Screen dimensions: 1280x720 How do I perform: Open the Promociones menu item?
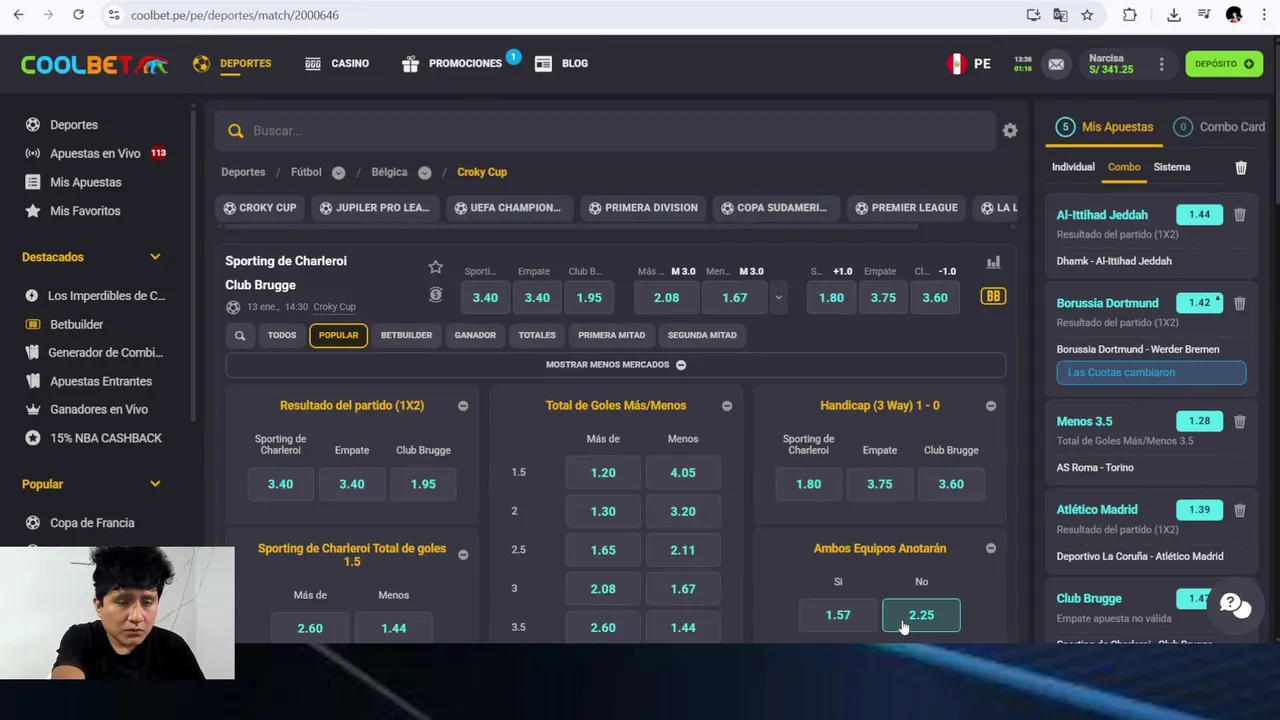coord(452,64)
